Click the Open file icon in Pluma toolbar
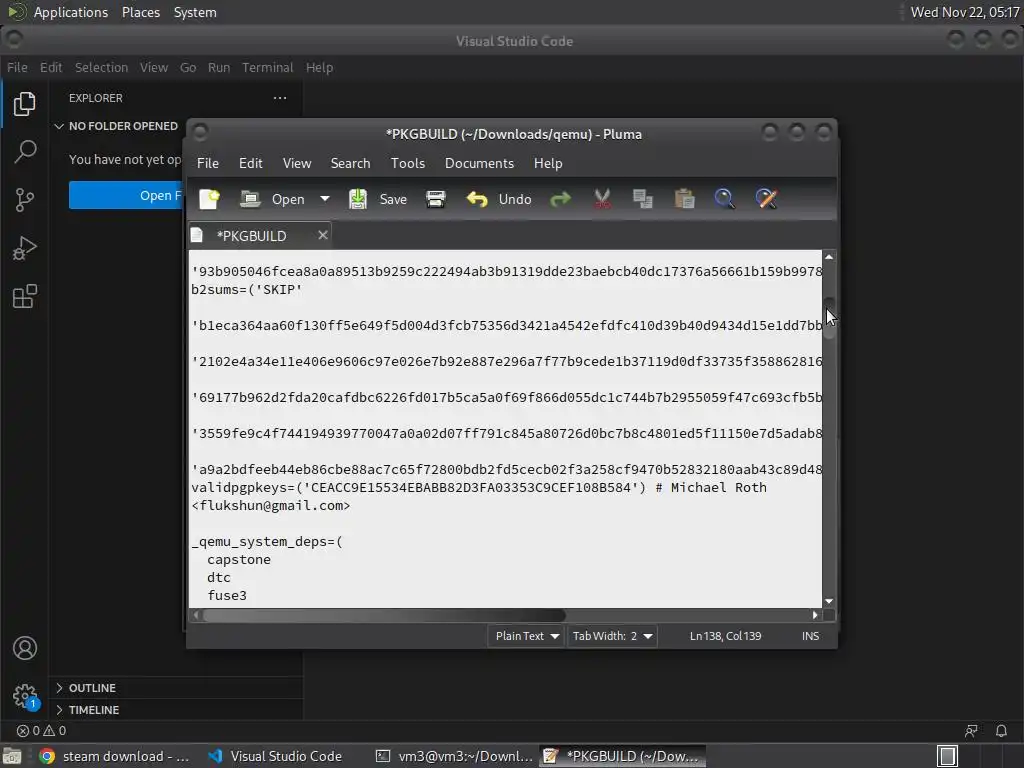Screen dimensions: 1024x768 250,199
